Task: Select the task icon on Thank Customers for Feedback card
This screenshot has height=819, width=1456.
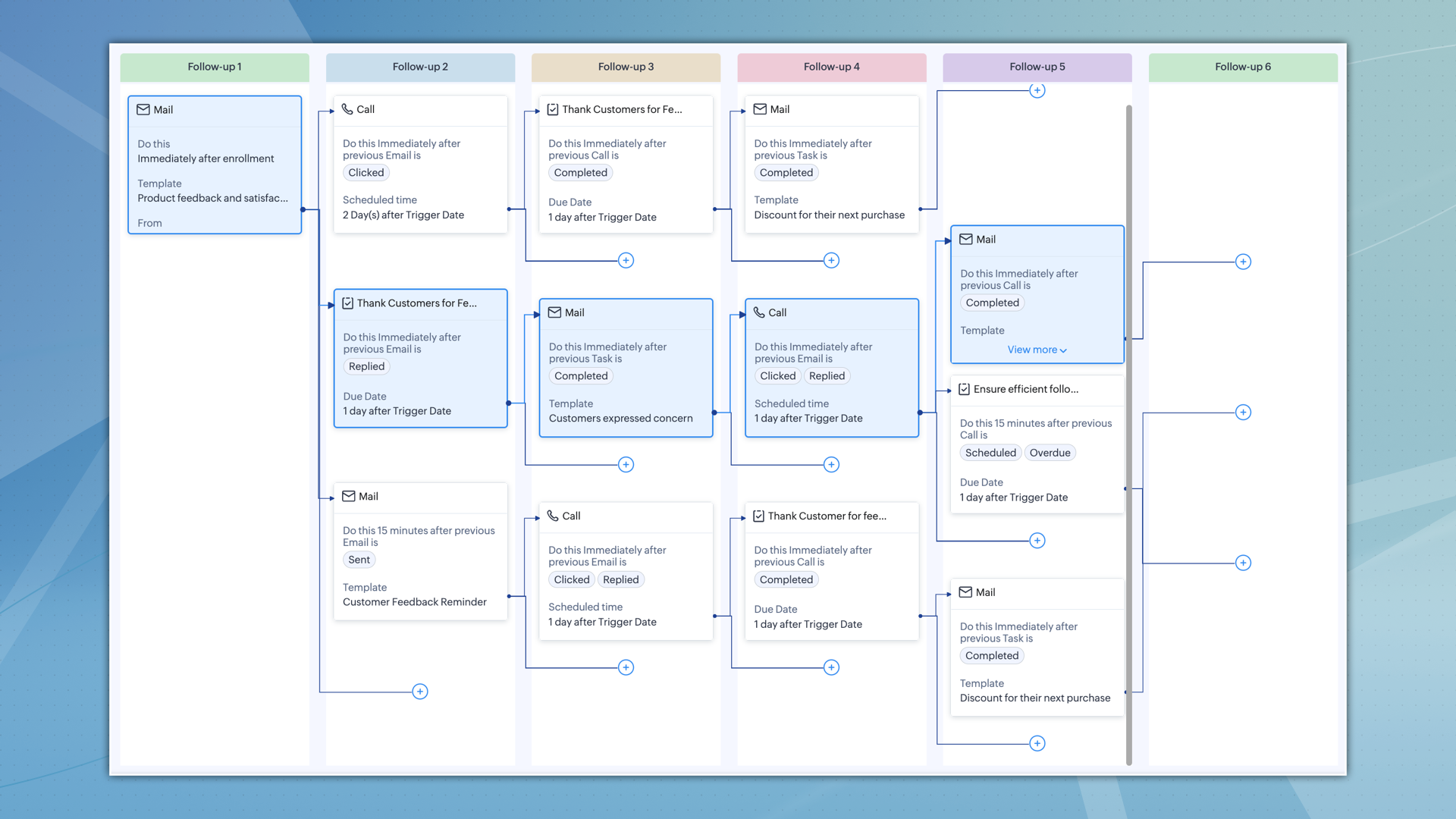Action: (x=553, y=109)
